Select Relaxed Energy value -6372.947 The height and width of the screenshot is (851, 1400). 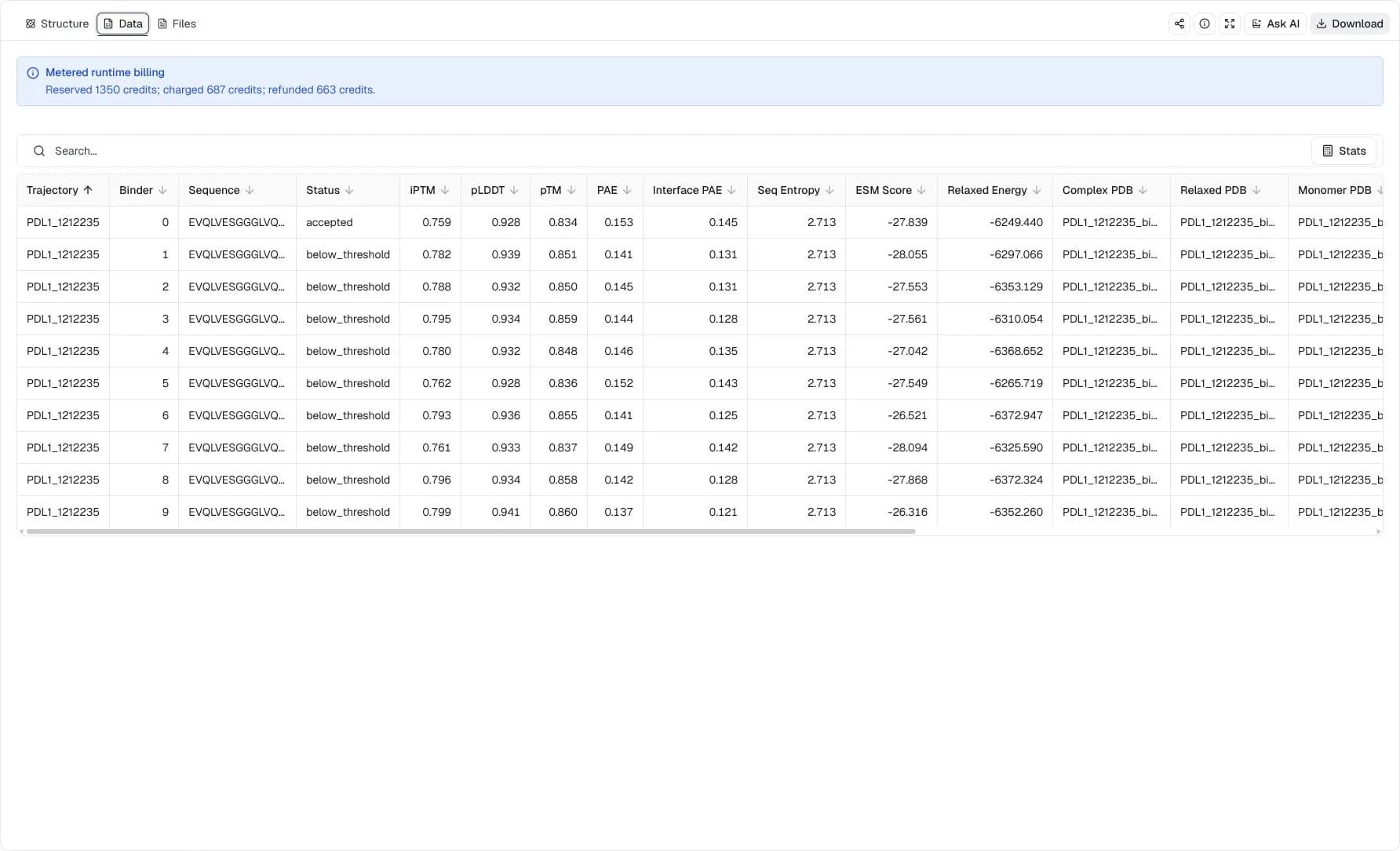pos(1016,415)
